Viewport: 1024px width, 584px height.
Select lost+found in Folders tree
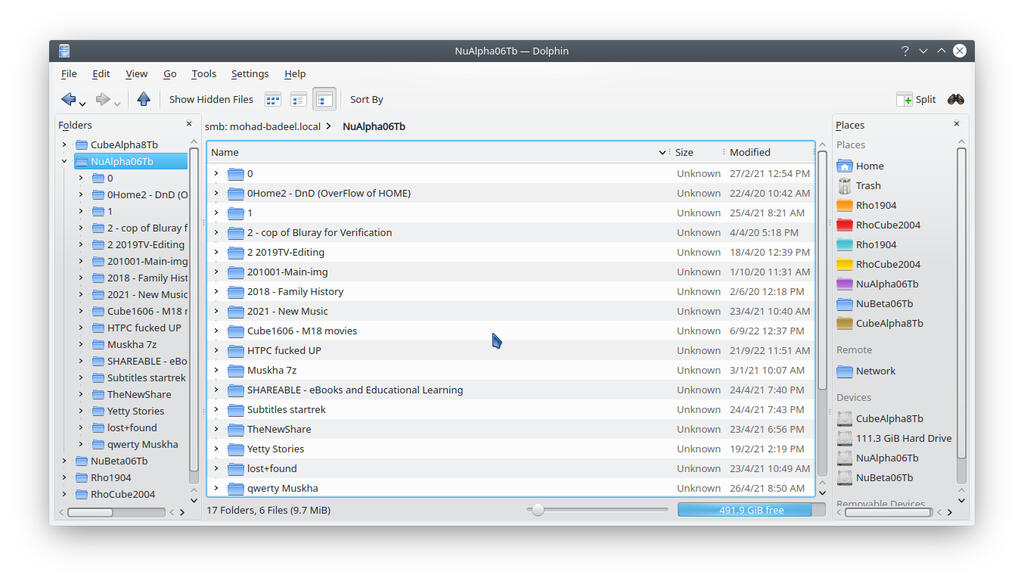[x=132, y=427]
